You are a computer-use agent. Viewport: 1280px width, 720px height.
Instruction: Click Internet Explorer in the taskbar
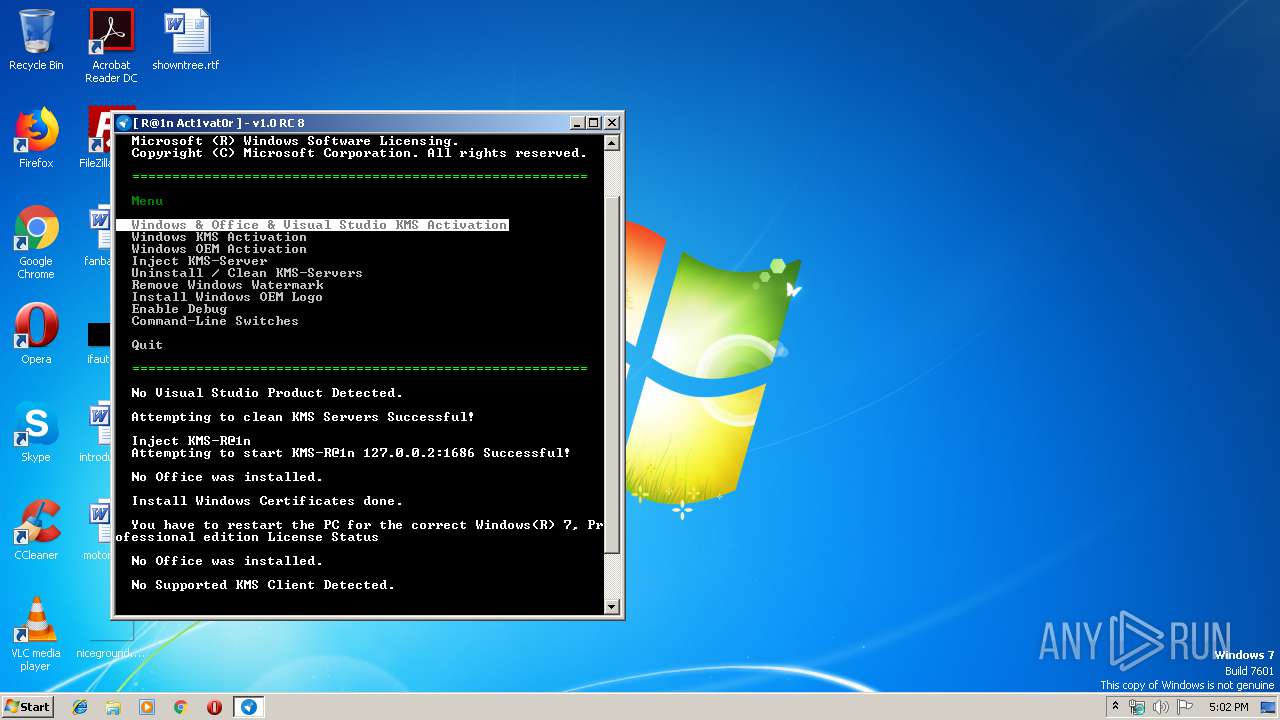(x=80, y=707)
